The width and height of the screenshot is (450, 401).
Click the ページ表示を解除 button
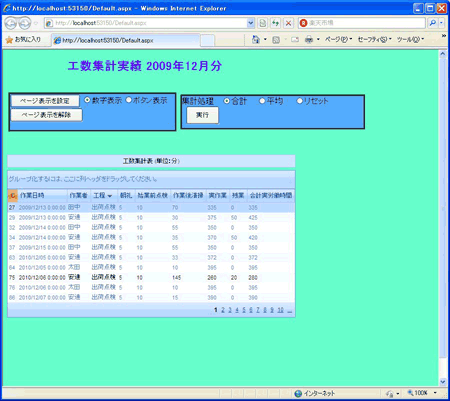(x=46, y=115)
